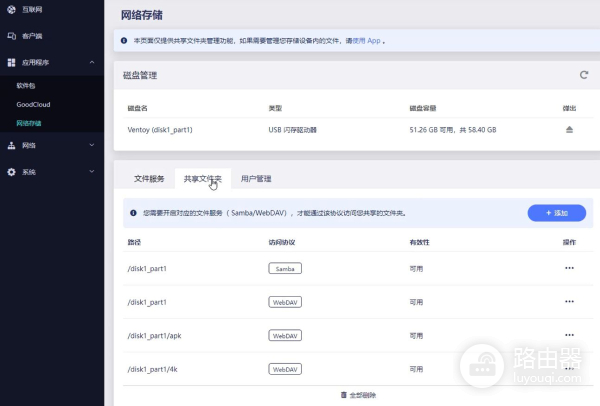Click the info icon in top notice

[x=124, y=41]
